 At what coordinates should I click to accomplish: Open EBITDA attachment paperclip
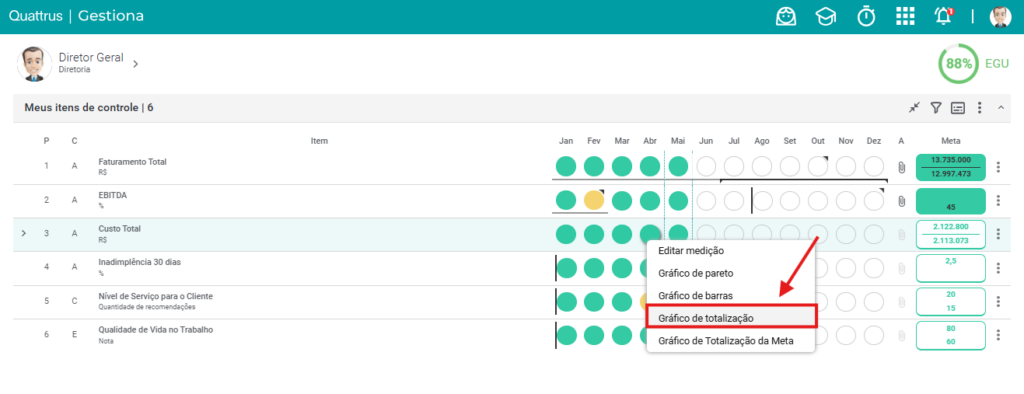901,201
